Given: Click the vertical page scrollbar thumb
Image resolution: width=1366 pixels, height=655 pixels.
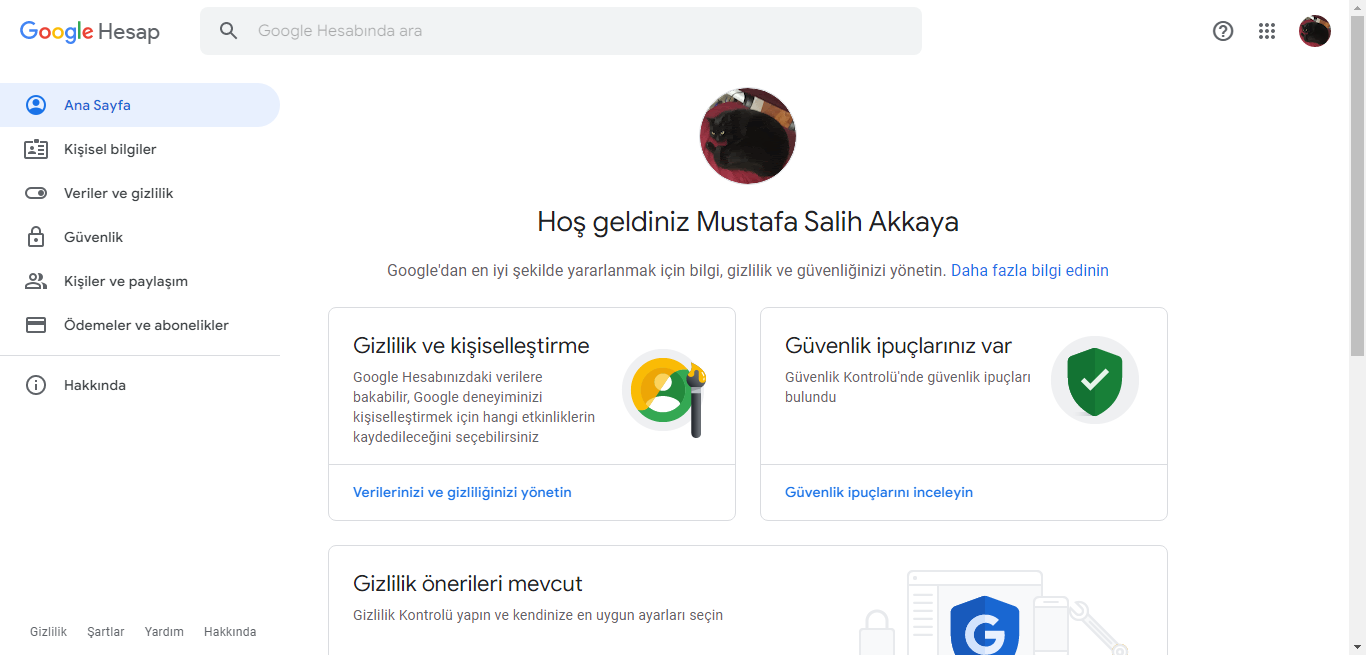Looking at the screenshot, I should pyautogui.click(x=1357, y=185).
